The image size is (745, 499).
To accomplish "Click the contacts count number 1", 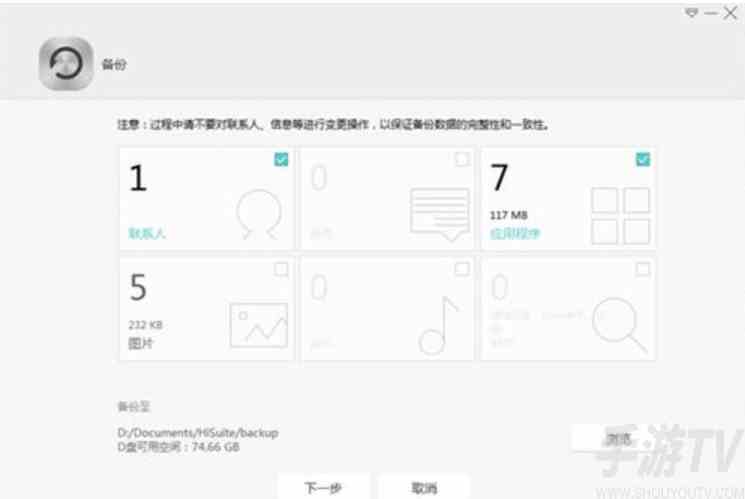I will pyautogui.click(x=138, y=178).
